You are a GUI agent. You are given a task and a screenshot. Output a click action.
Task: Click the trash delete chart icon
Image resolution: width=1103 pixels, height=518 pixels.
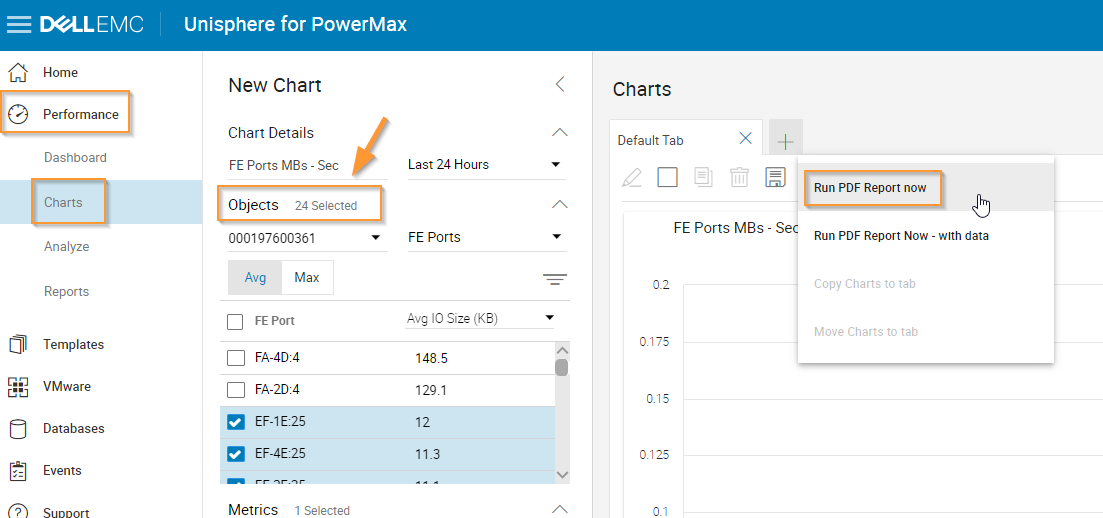(x=739, y=178)
